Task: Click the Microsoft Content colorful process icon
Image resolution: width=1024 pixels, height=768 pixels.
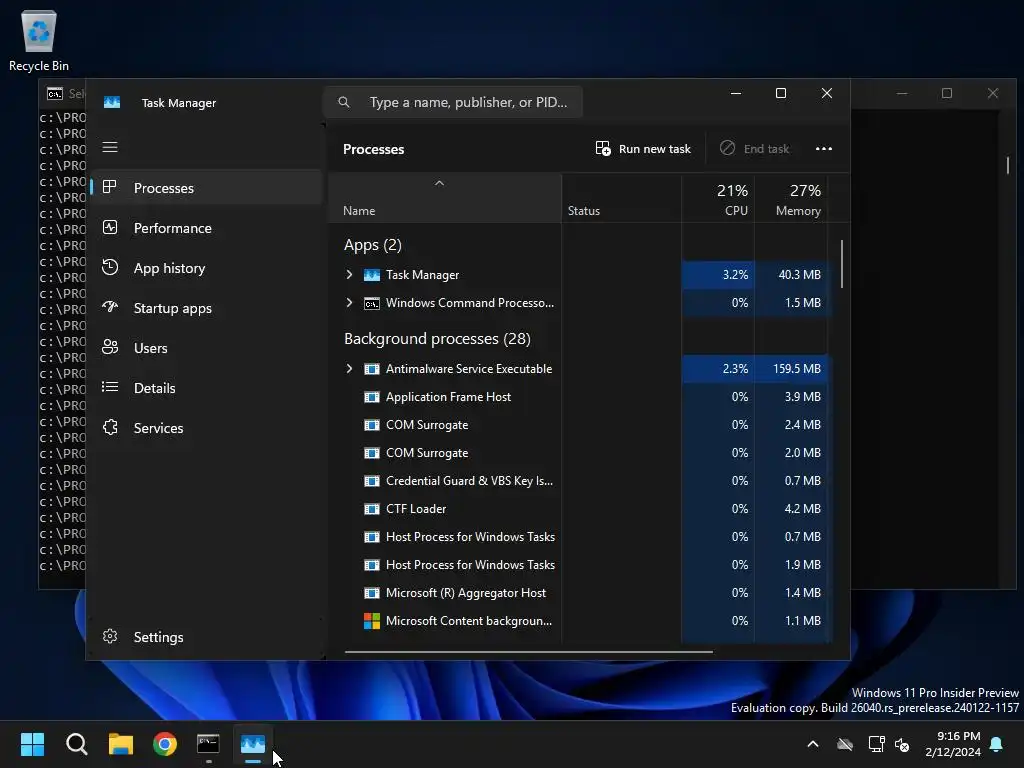Action: [x=372, y=621]
